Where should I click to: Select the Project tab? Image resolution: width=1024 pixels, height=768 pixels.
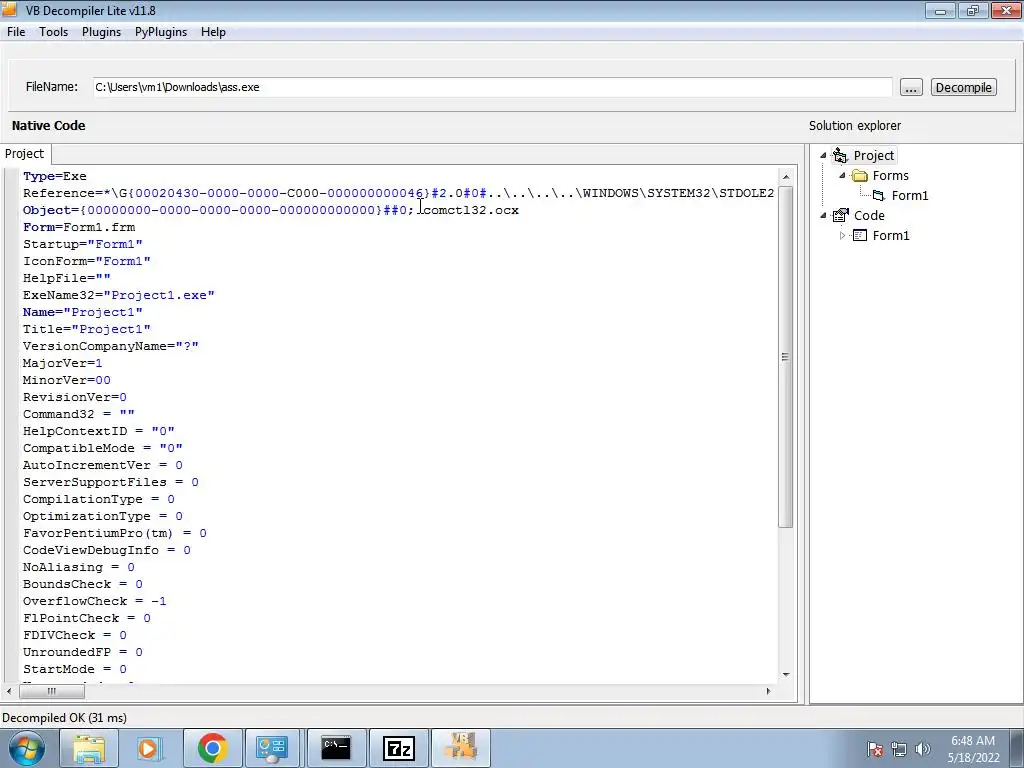pos(25,153)
